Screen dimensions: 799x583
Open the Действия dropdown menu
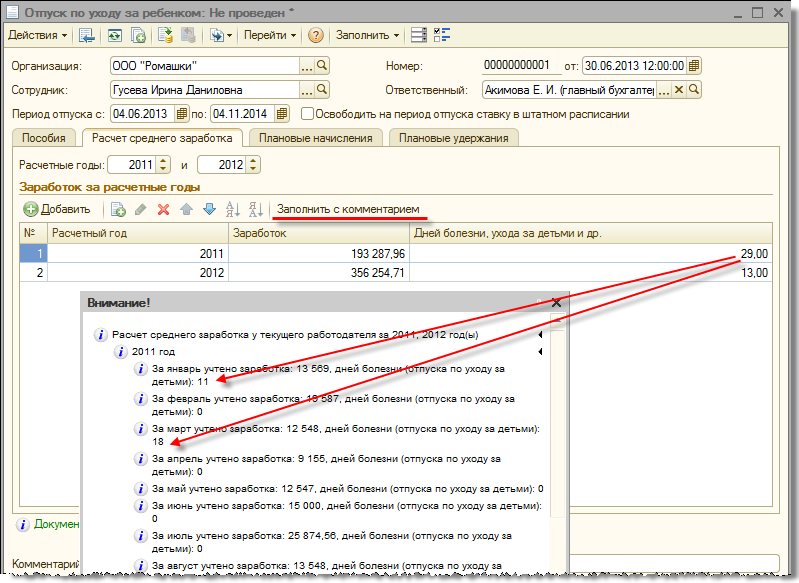38,35
